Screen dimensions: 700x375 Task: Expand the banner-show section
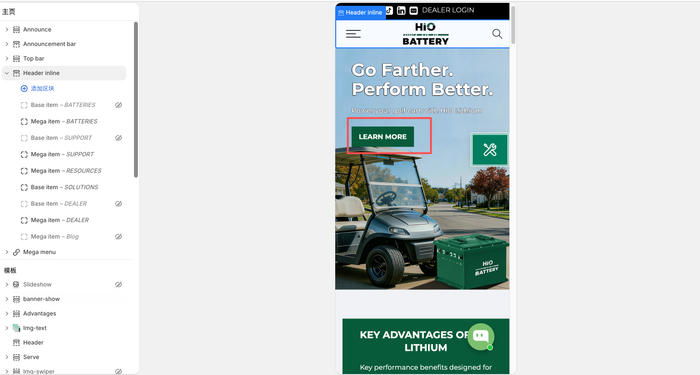pos(7,299)
